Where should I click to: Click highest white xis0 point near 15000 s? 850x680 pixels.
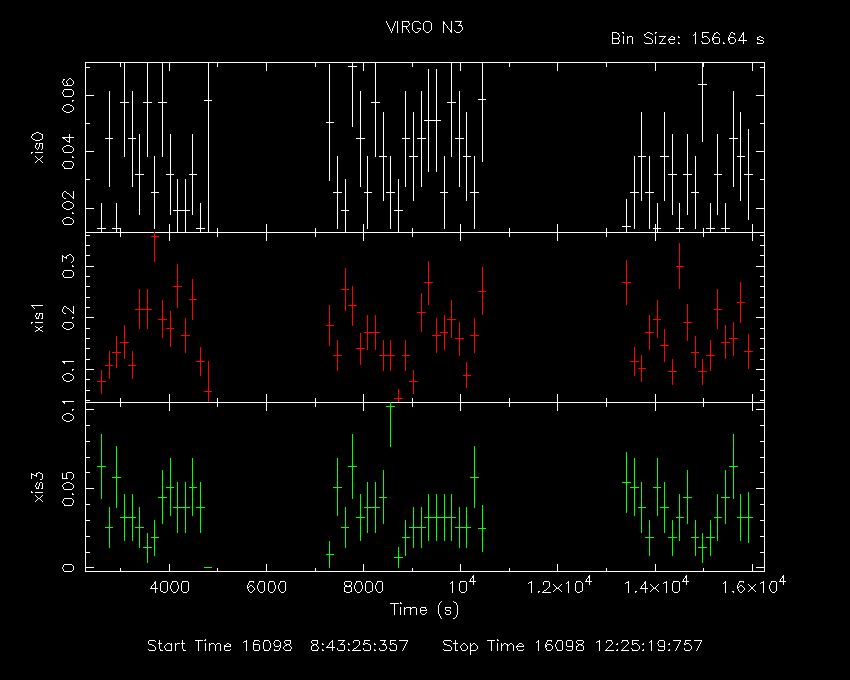point(703,85)
